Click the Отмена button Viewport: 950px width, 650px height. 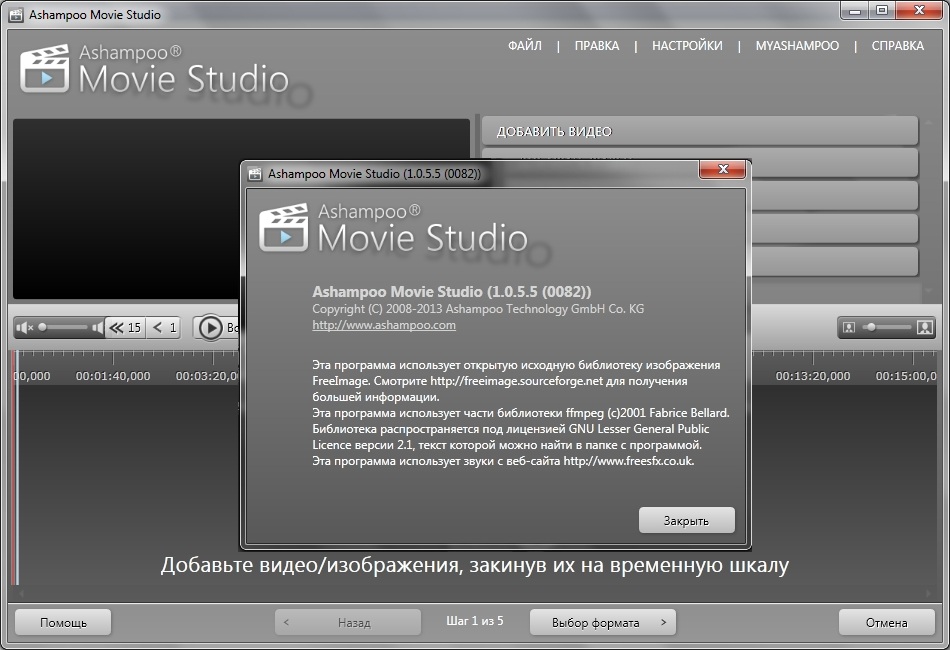tap(886, 622)
